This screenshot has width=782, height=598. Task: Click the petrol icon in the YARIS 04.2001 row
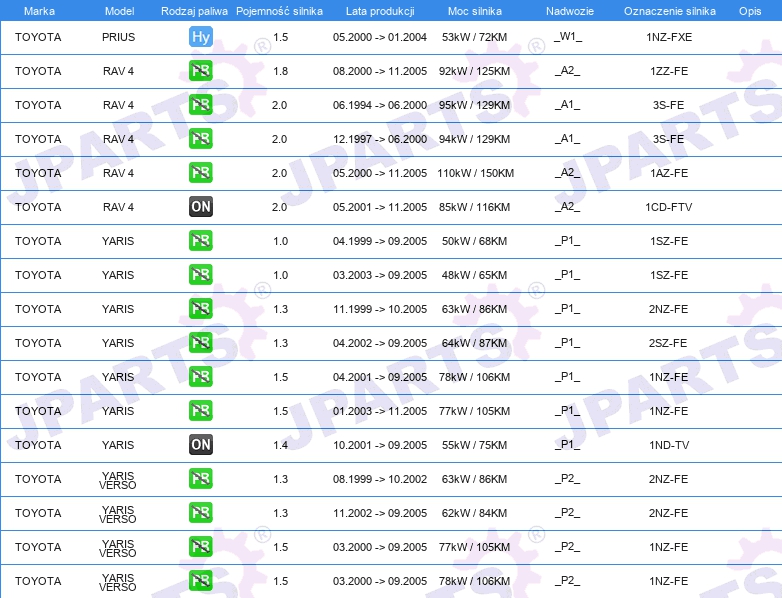(x=201, y=377)
